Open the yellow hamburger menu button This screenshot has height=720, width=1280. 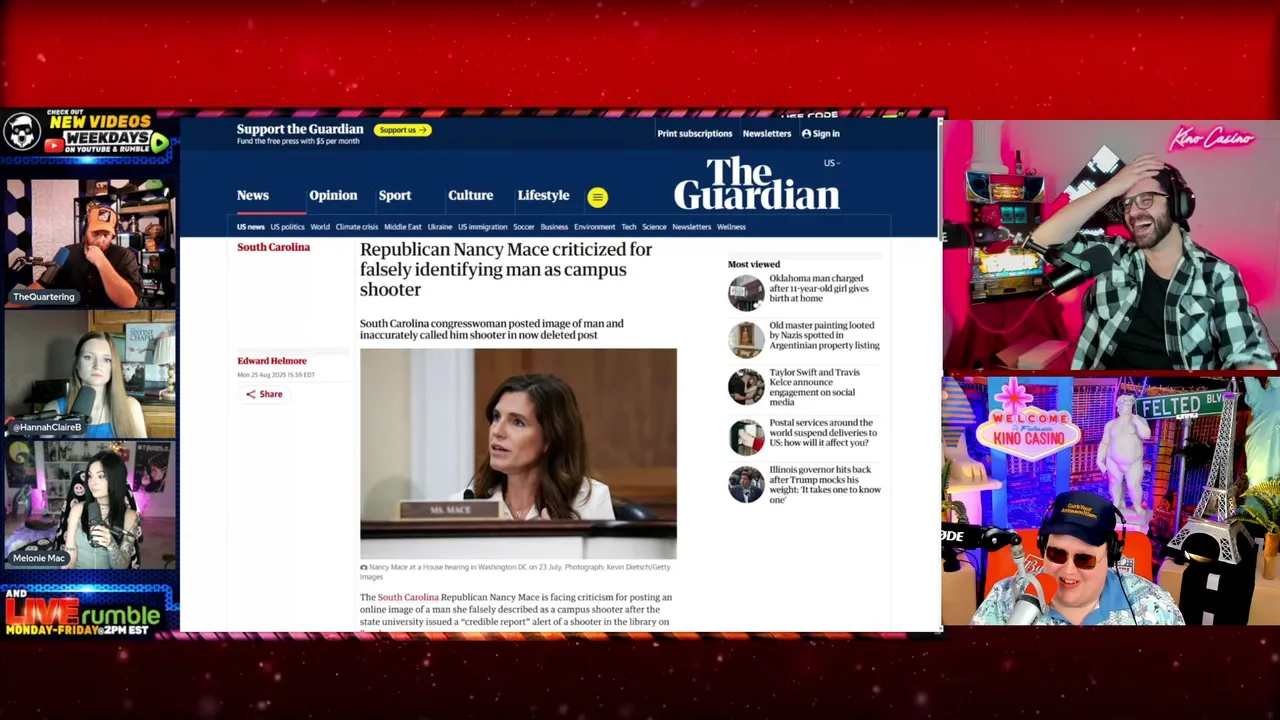[x=597, y=197]
